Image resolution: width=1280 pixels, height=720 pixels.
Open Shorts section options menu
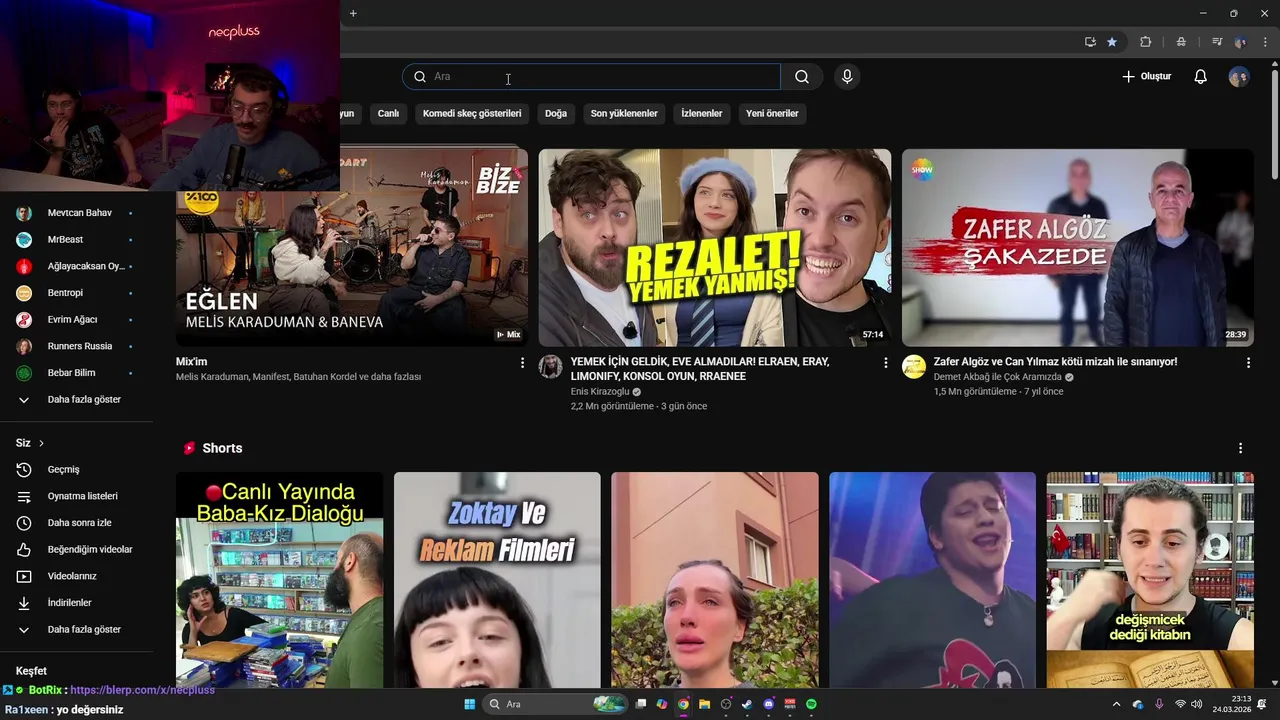[1240, 449]
